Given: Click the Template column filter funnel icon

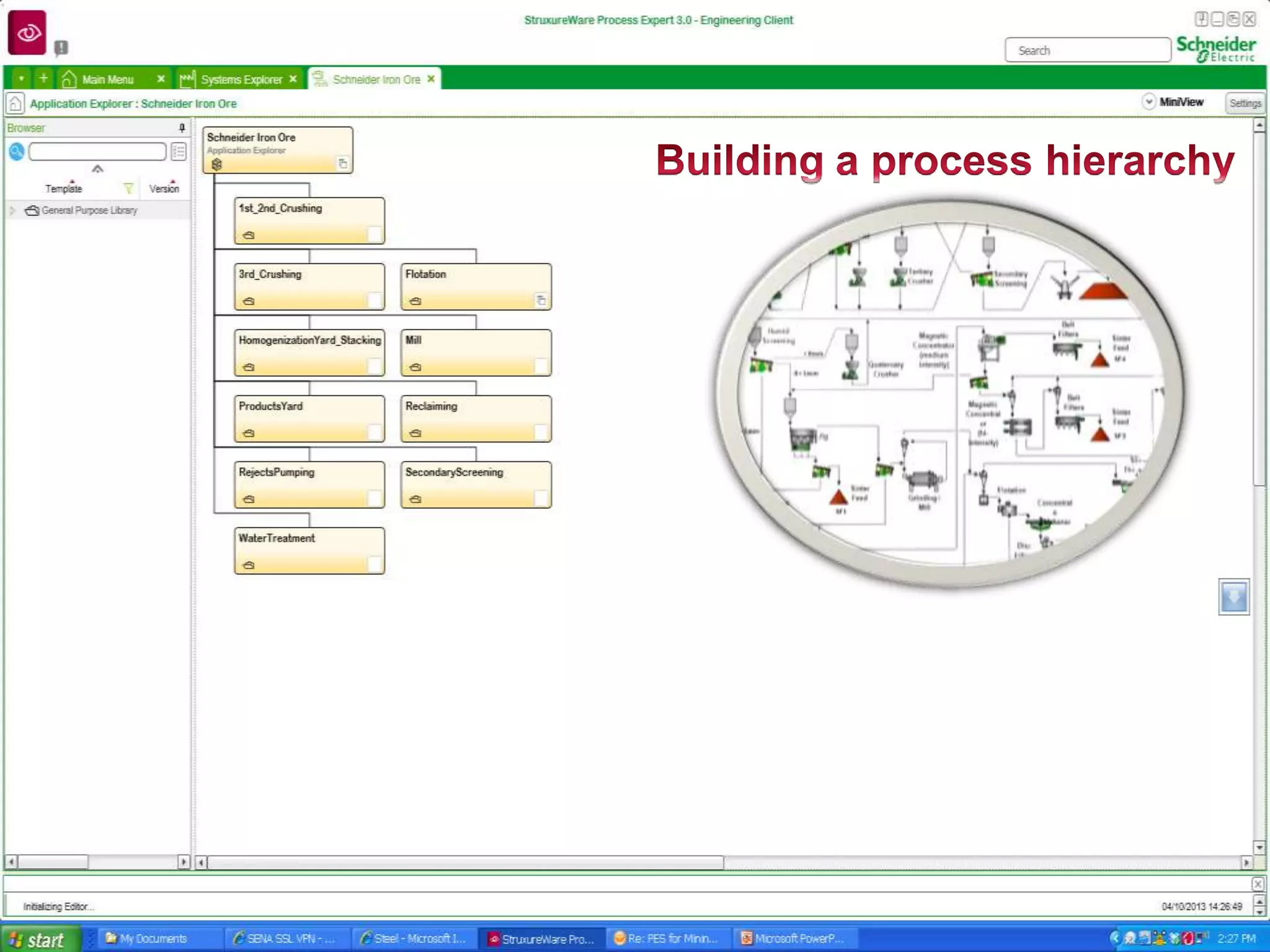Looking at the screenshot, I should 128,188.
